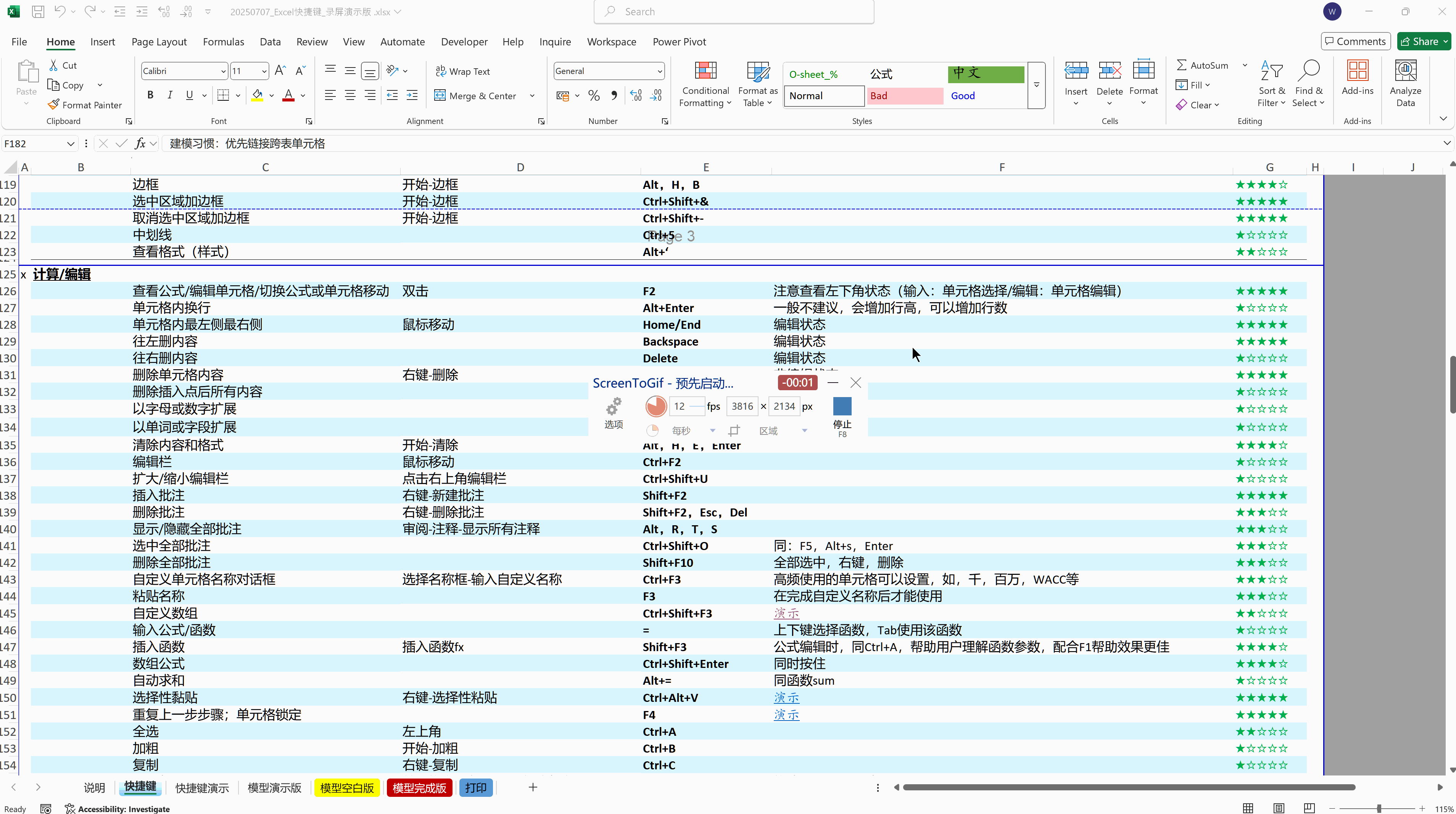Click Decrease Decimal icon

[656, 95]
